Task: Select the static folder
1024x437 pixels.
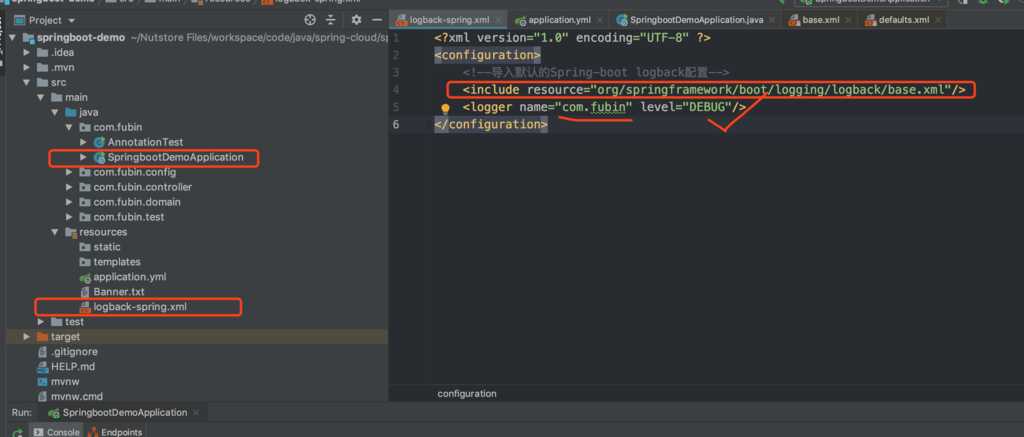Action: tap(106, 247)
